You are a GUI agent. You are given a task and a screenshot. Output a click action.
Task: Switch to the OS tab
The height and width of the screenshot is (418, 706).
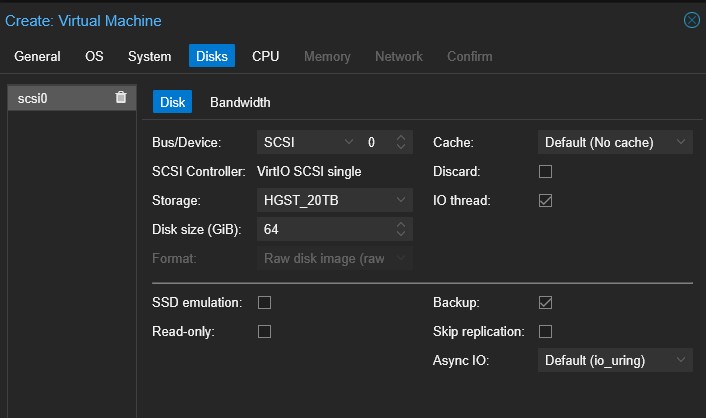[x=94, y=56]
